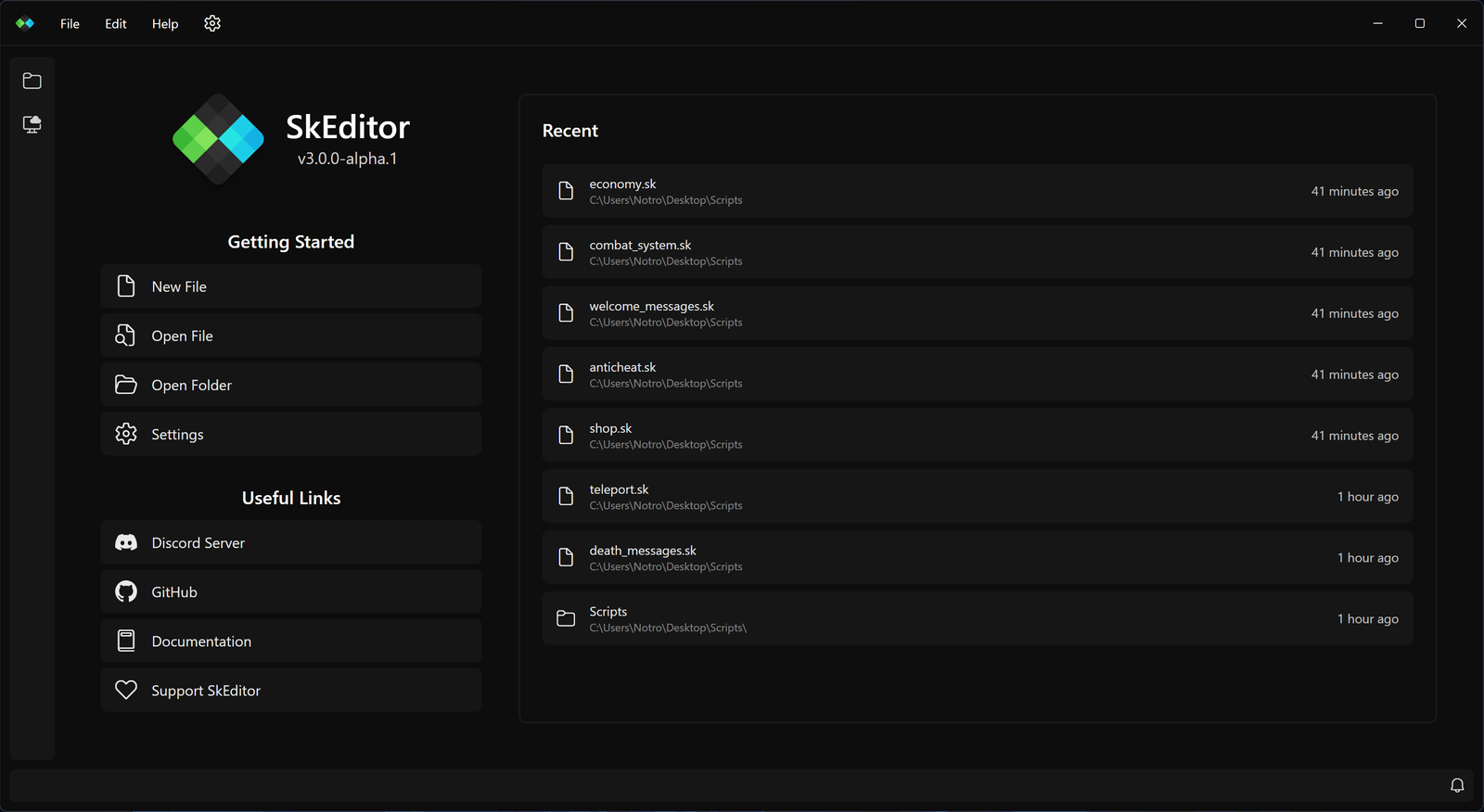Open recent file death_messages.sk
Viewport: 1484px width, 812px height.
point(978,557)
